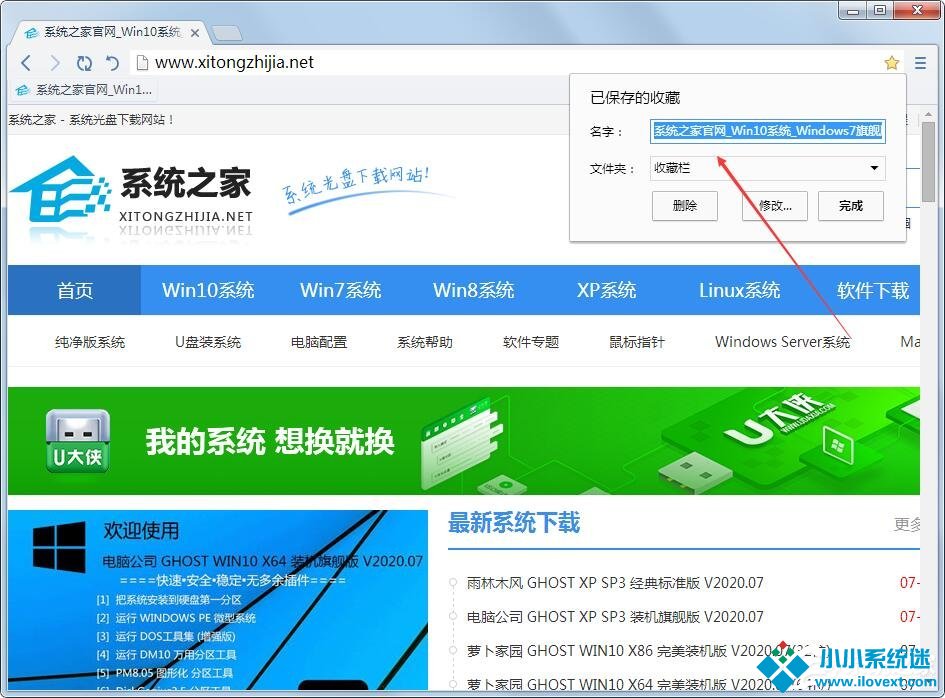The image size is (945, 698).
Task: Open 雨林木风 GHOST XP SP3 经典标准版 link
Action: [x=615, y=583]
